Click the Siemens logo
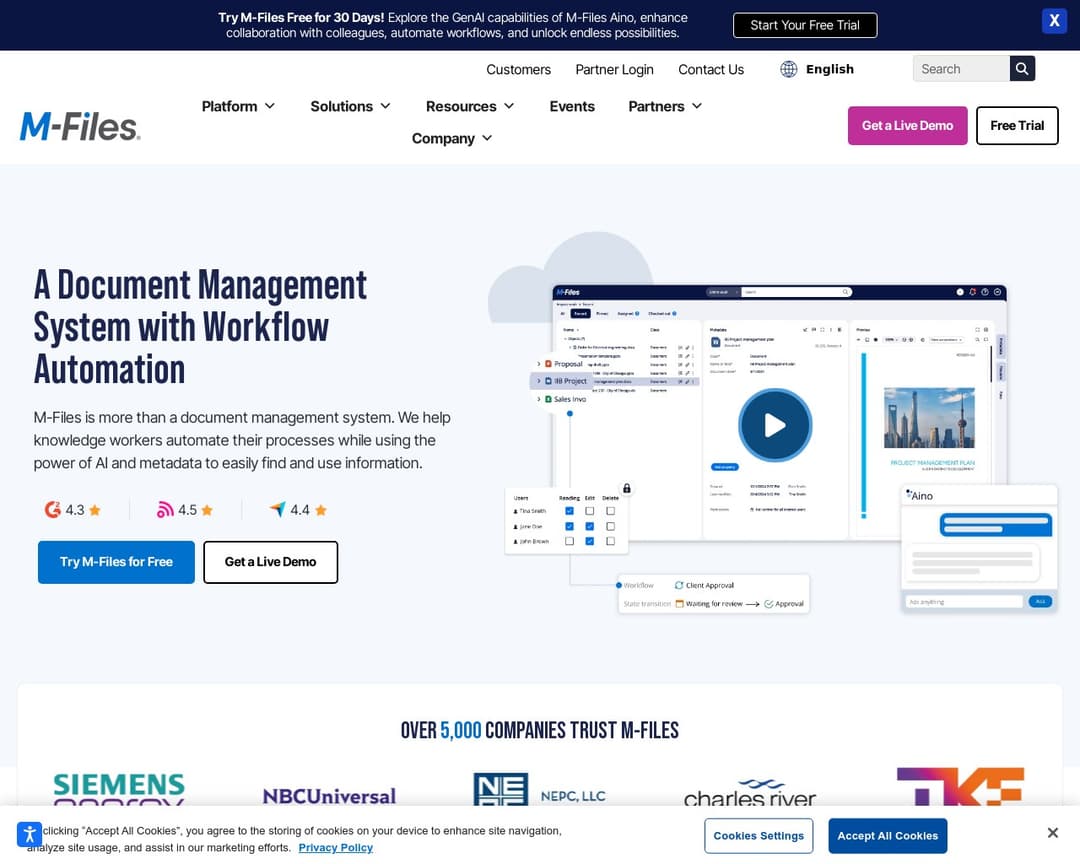The width and height of the screenshot is (1080, 864). (119, 789)
